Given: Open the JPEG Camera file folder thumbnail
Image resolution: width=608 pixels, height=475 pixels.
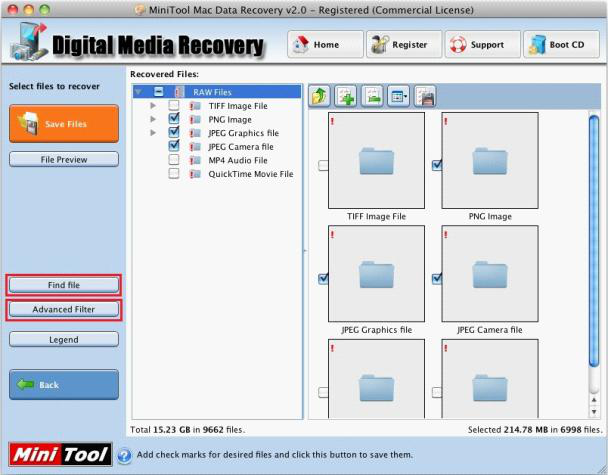Looking at the screenshot, I should [490, 274].
